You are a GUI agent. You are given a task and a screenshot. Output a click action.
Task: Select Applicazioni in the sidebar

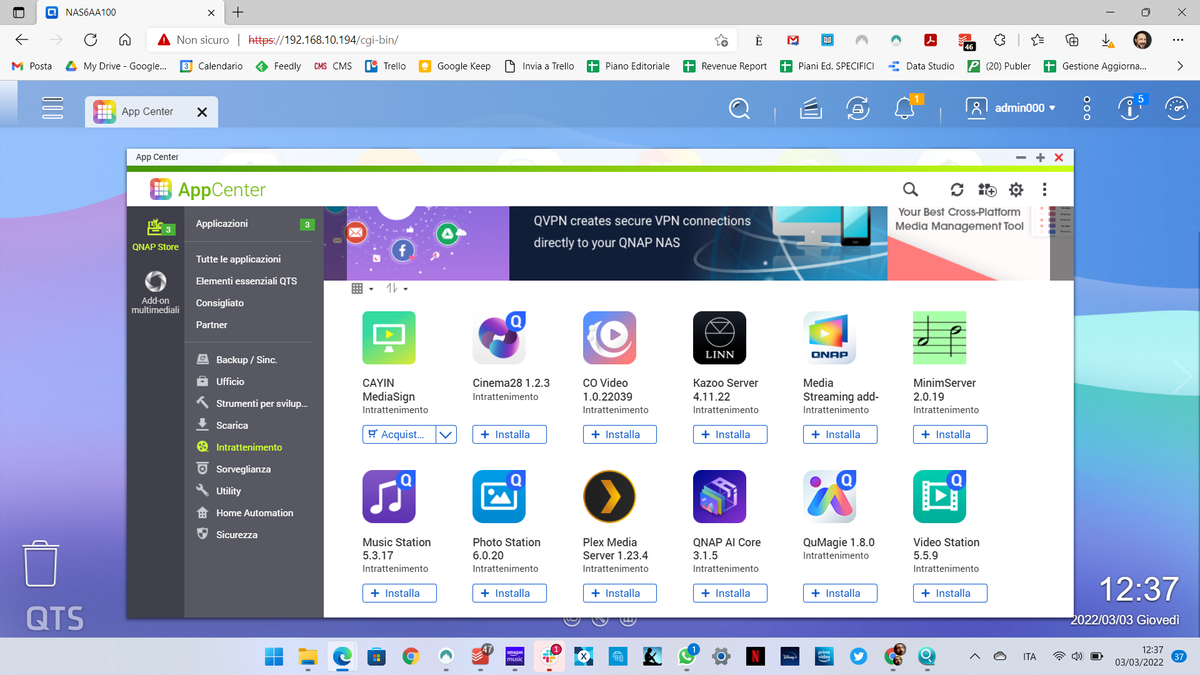222,224
